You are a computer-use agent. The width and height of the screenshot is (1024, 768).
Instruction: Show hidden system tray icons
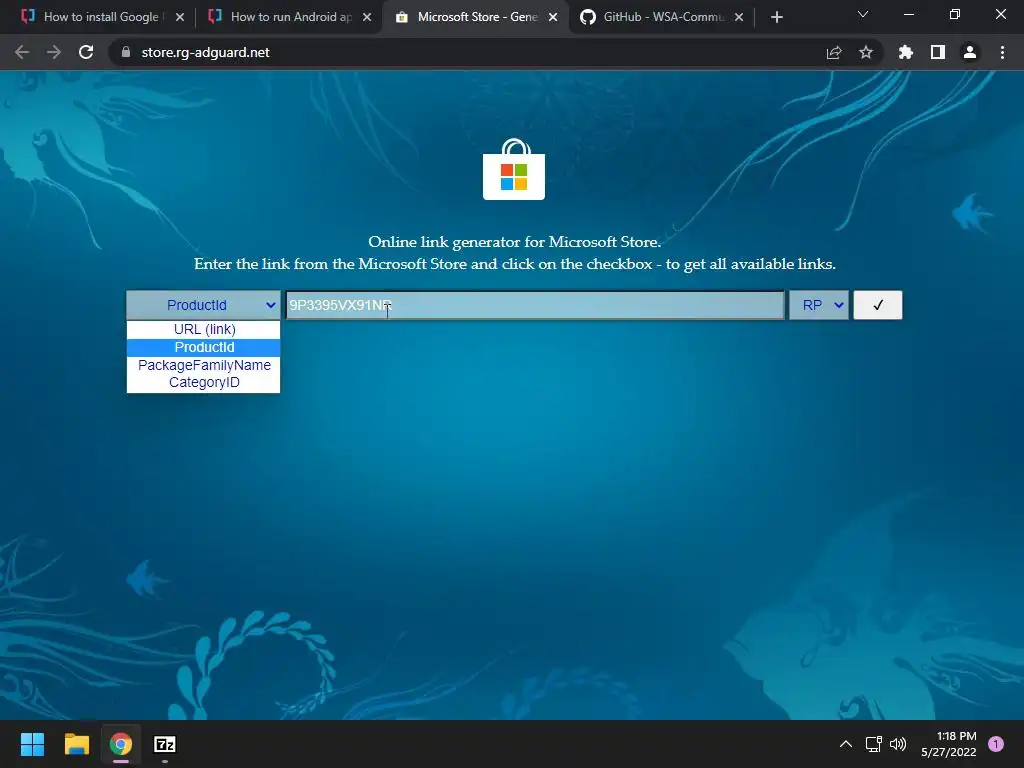coord(846,744)
